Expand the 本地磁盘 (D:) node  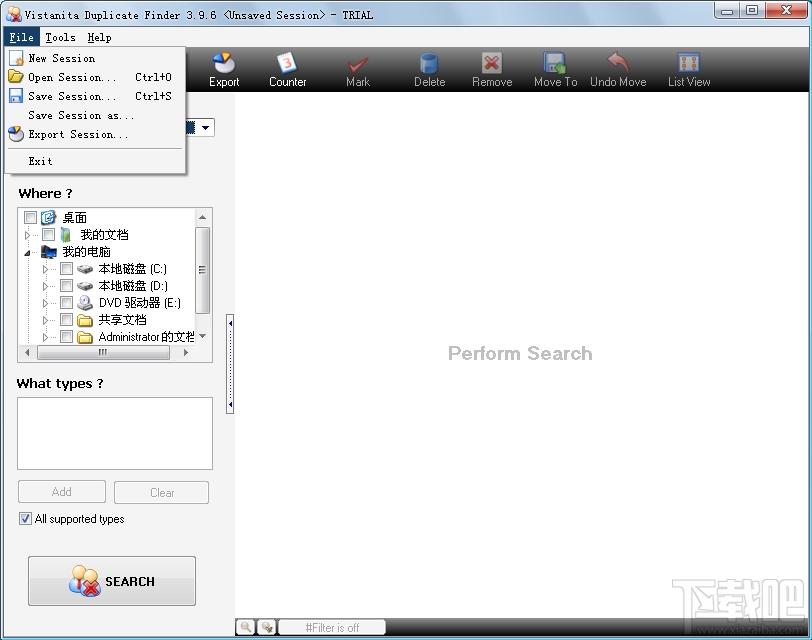pyautogui.click(x=45, y=286)
